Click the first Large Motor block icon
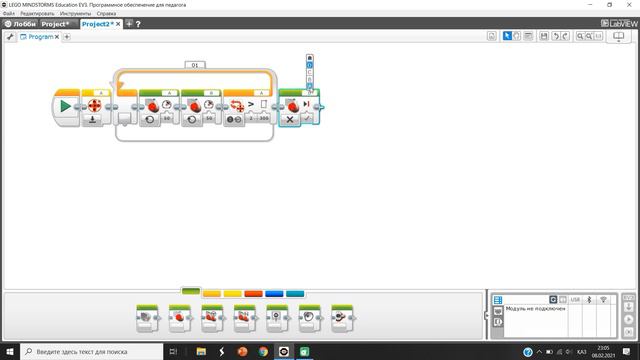 coord(152,106)
